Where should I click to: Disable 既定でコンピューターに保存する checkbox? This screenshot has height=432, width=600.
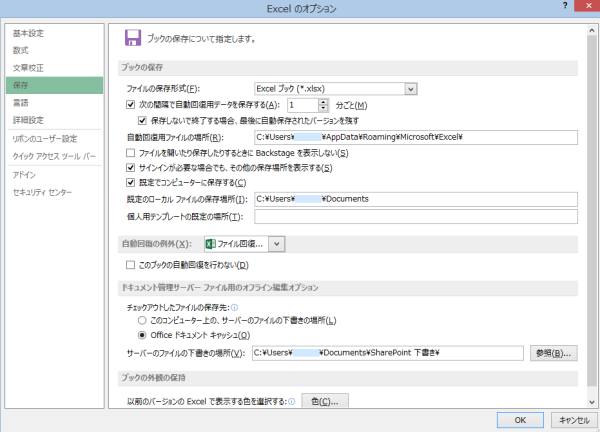click(x=132, y=183)
